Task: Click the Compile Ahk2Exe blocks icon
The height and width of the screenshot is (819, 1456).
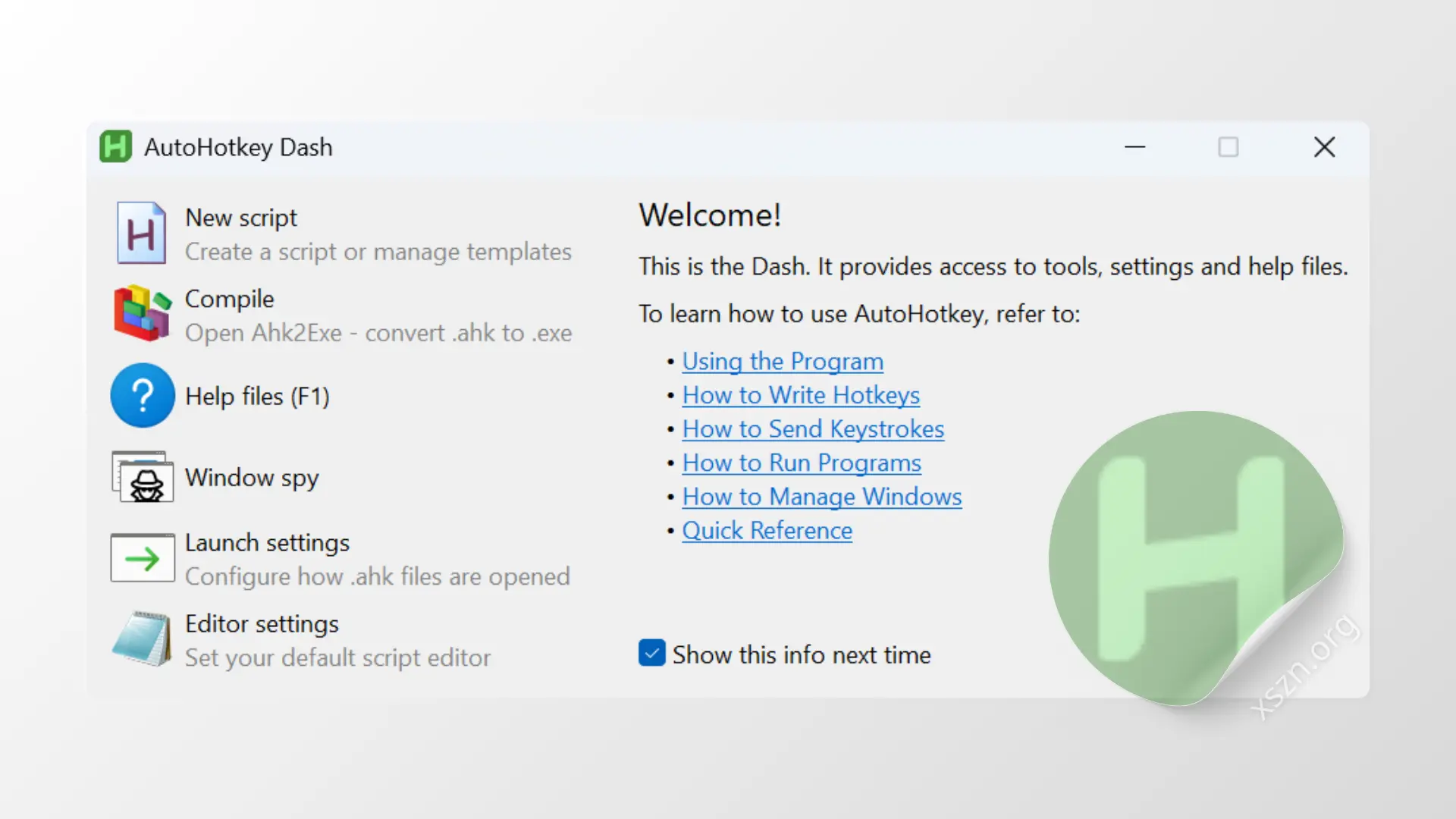Action: coord(142,314)
